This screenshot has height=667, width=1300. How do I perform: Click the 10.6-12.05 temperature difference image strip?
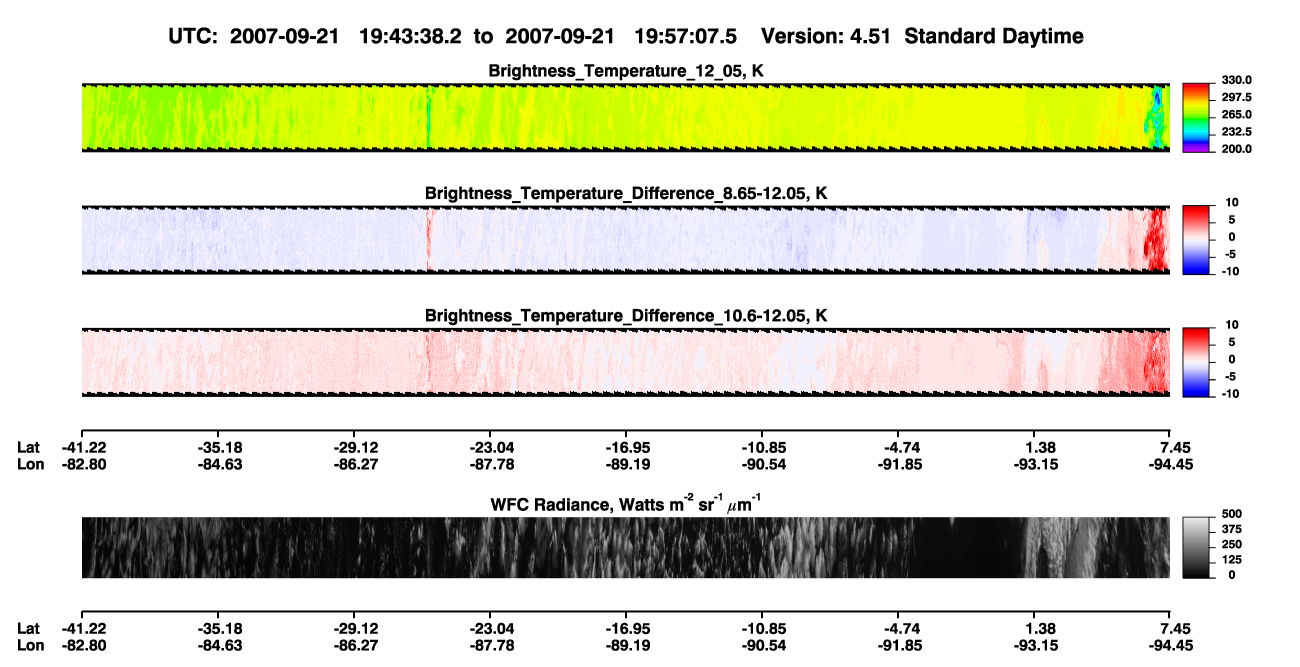tap(625, 361)
